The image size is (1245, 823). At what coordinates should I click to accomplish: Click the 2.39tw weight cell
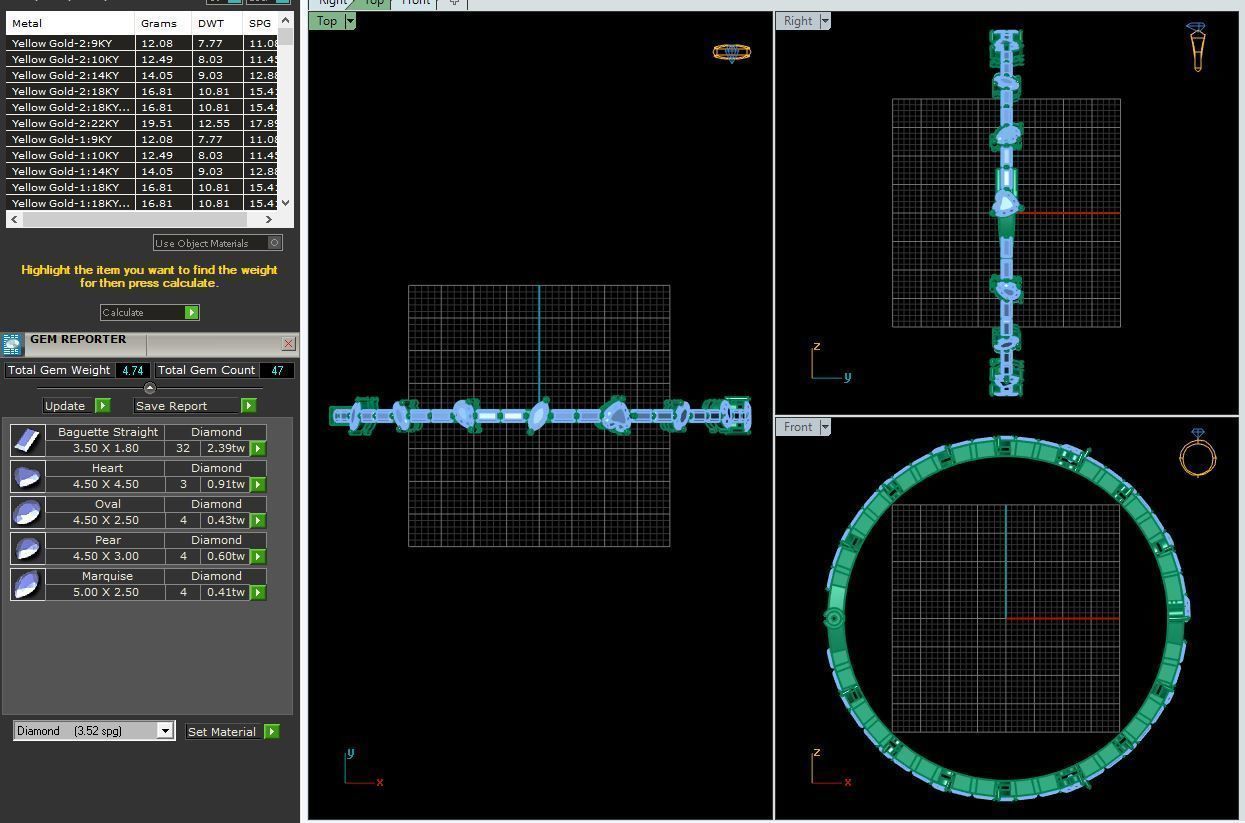pos(226,448)
